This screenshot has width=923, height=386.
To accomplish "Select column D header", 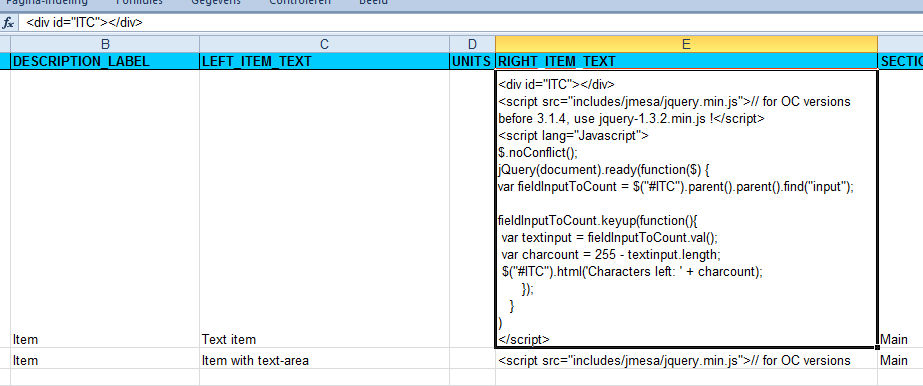I will tap(472, 44).
